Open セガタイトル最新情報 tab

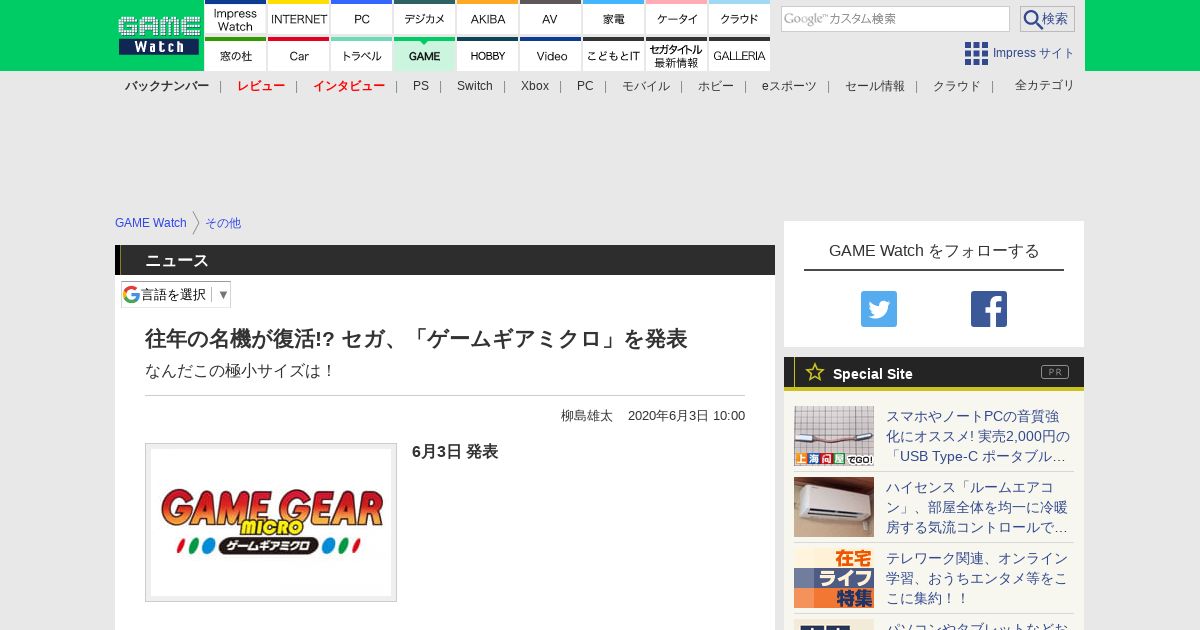coord(676,54)
